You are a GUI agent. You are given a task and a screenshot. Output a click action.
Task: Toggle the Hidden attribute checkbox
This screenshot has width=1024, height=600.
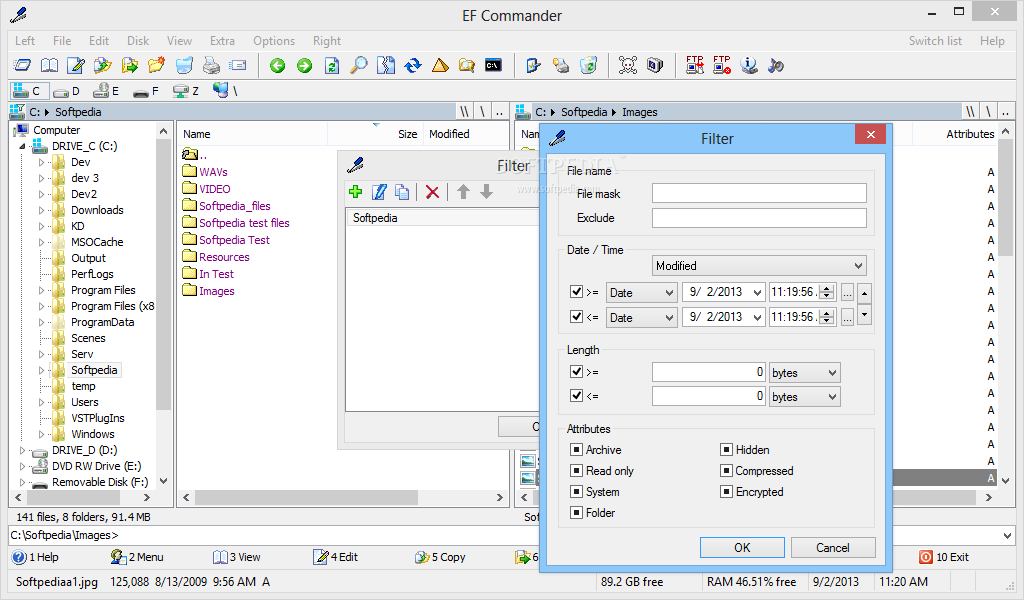pos(726,449)
